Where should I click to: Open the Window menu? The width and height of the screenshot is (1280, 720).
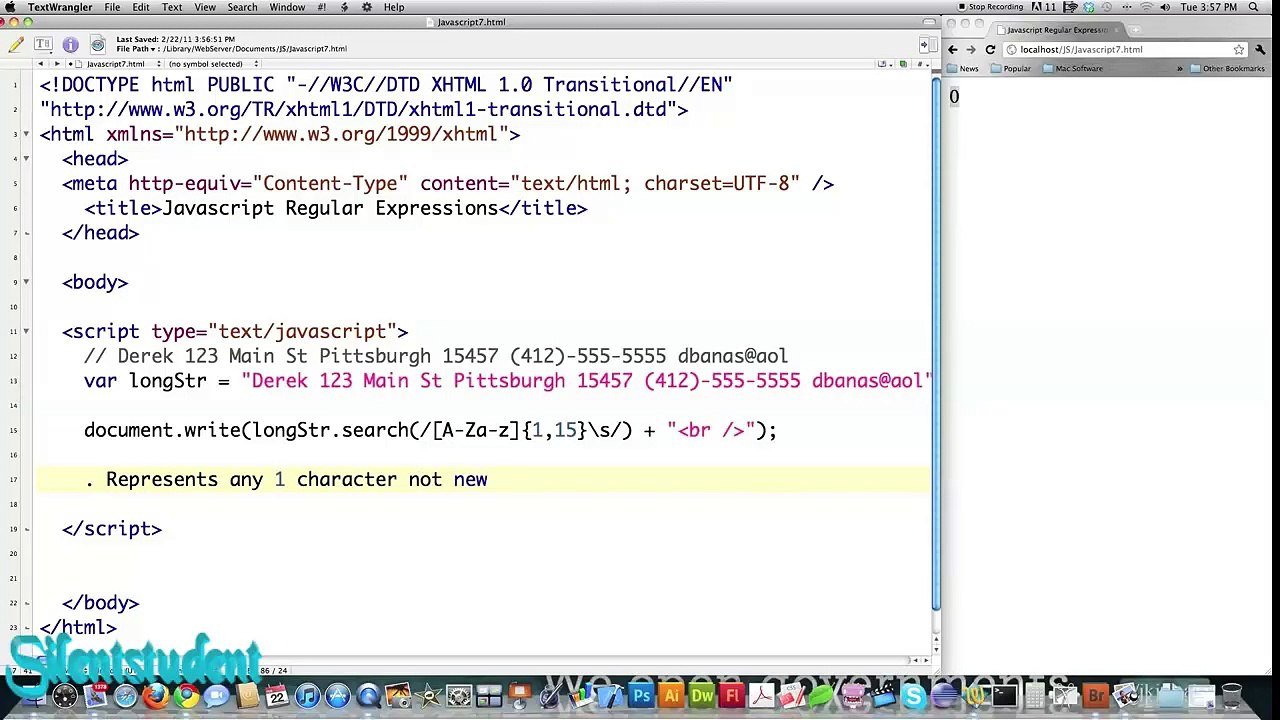(287, 7)
